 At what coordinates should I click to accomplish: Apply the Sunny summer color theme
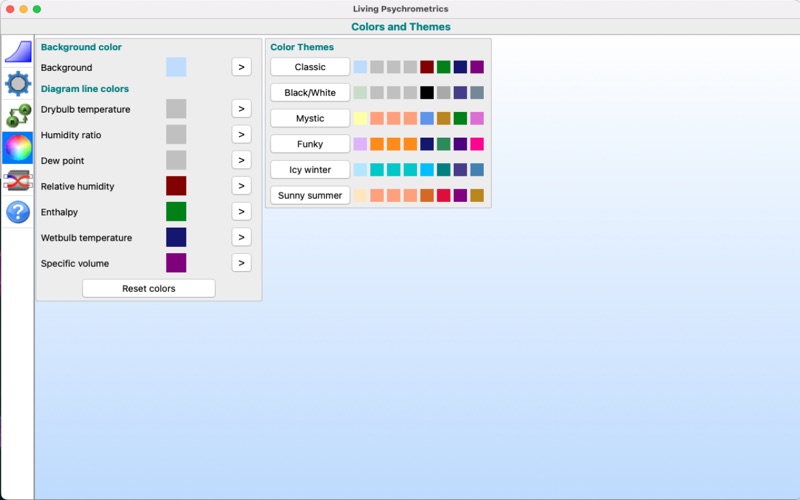point(310,195)
